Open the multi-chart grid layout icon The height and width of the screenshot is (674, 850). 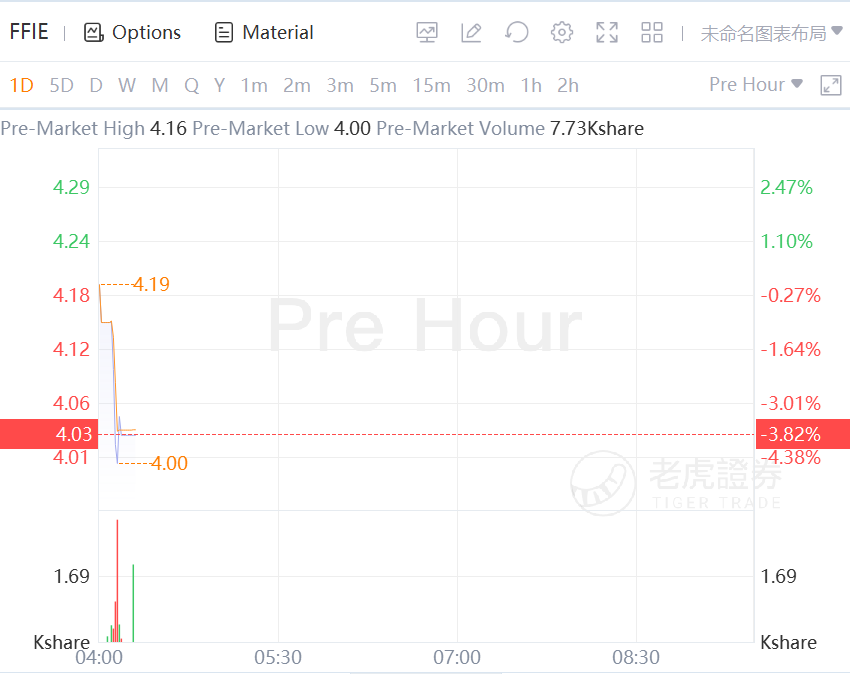tap(652, 32)
